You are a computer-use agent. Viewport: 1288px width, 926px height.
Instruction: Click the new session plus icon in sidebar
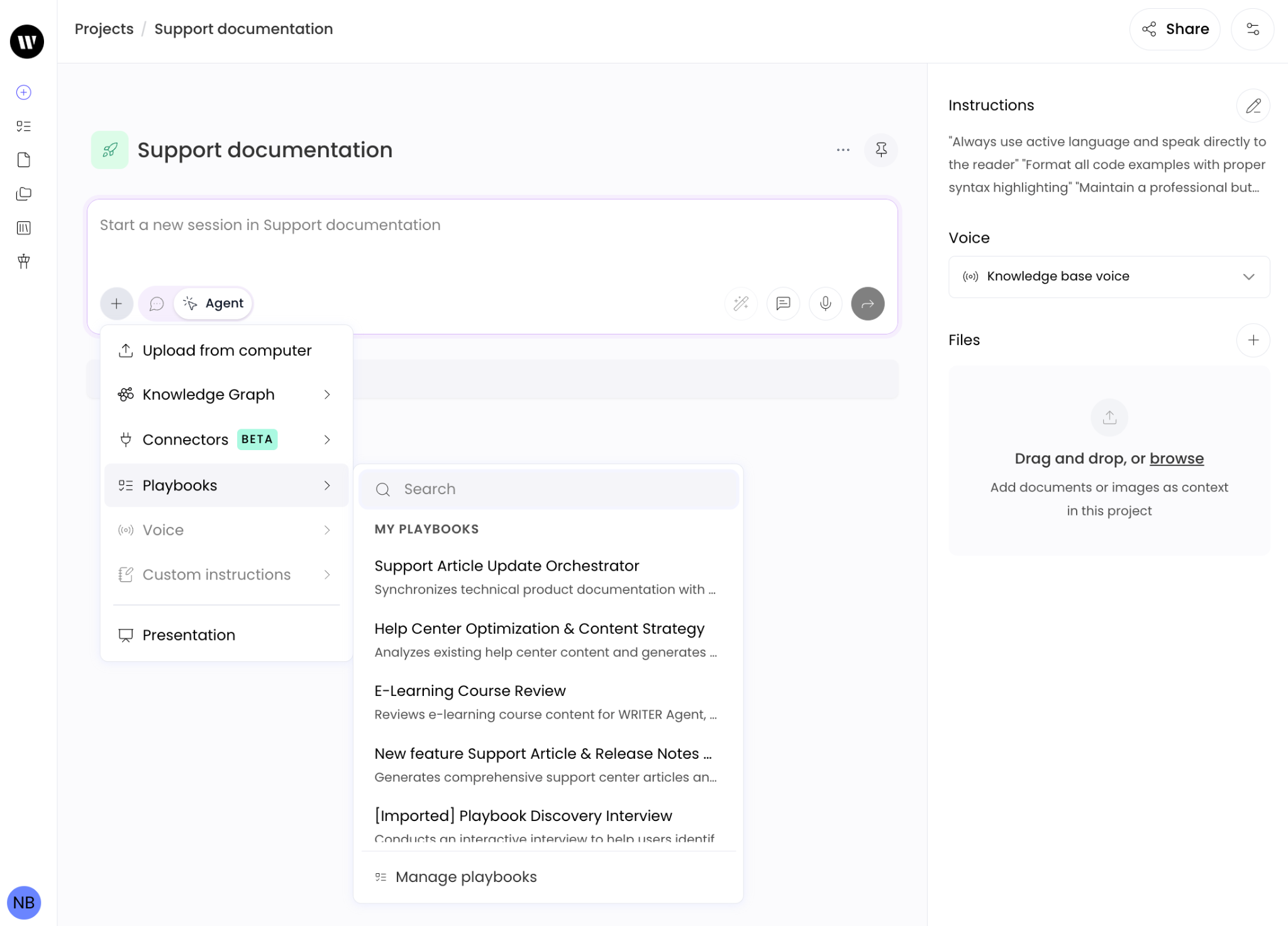[24, 92]
